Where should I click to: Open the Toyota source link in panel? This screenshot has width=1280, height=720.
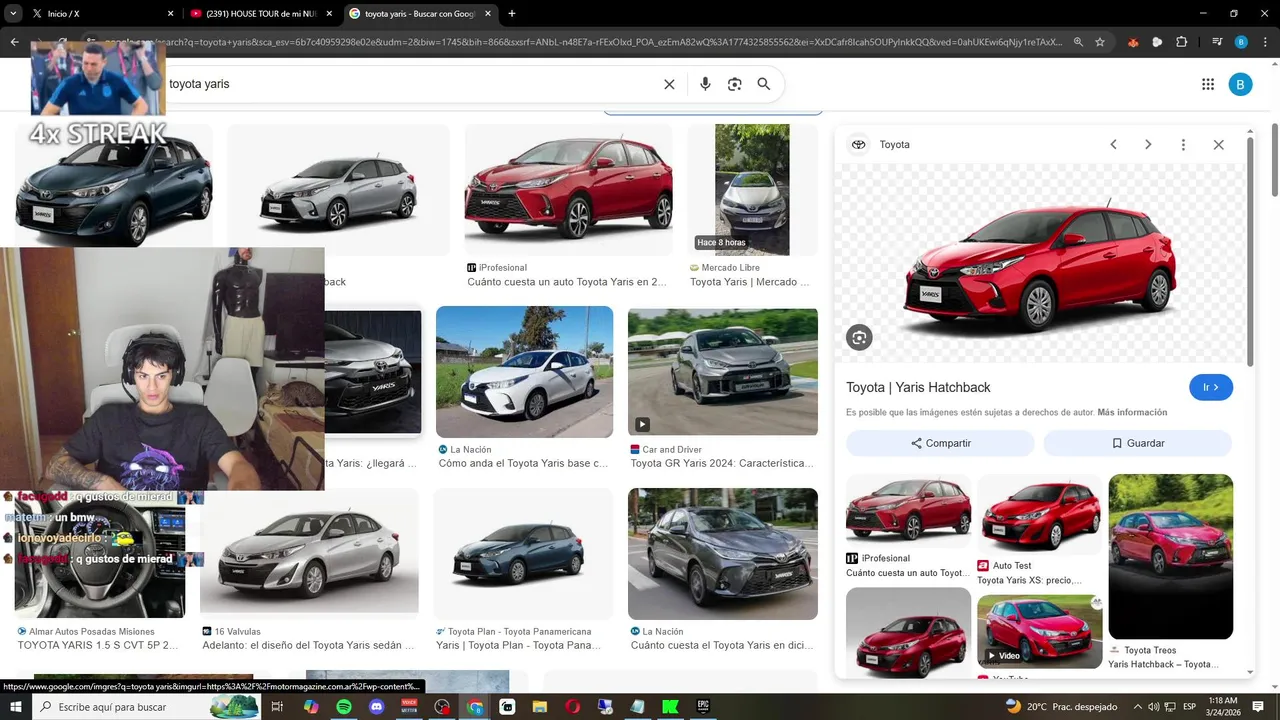pyautogui.click(x=881, y=144)
